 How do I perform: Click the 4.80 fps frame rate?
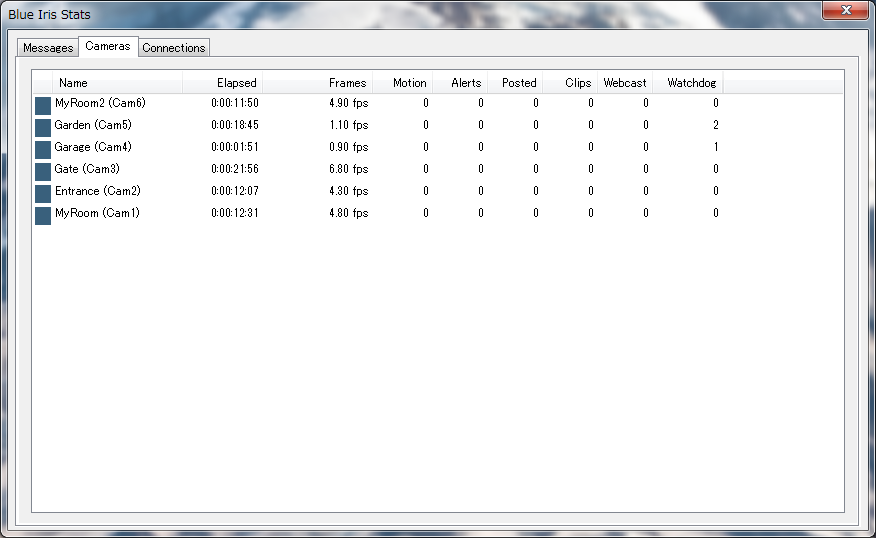[x=349, y=213]
